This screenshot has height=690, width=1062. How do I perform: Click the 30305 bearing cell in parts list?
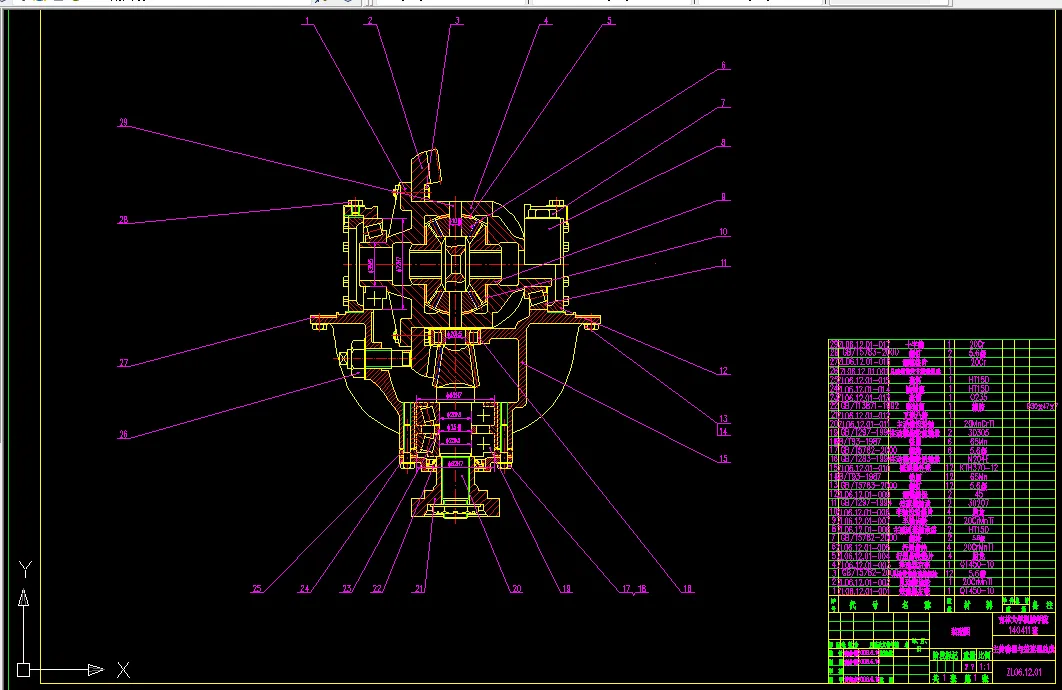[978, 433]
